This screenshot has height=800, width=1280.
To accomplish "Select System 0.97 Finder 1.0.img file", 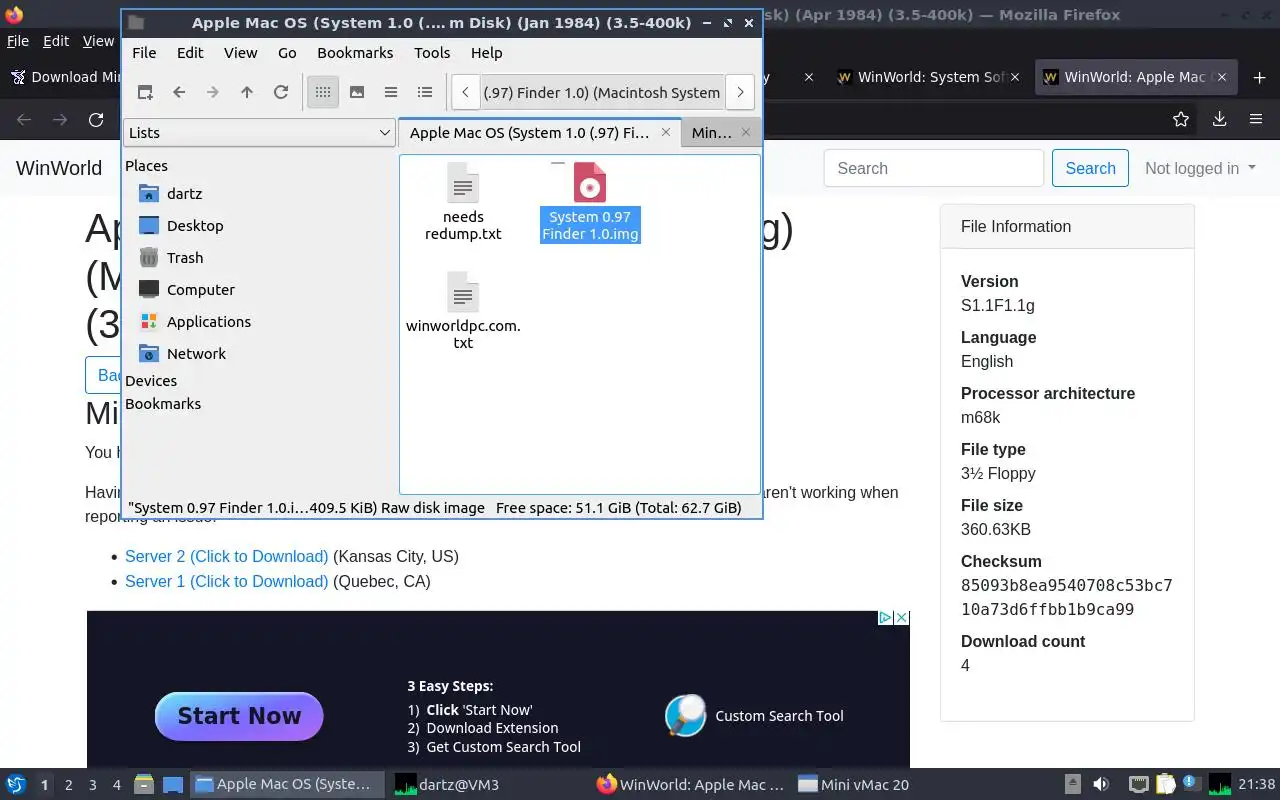I will [589, 203].
